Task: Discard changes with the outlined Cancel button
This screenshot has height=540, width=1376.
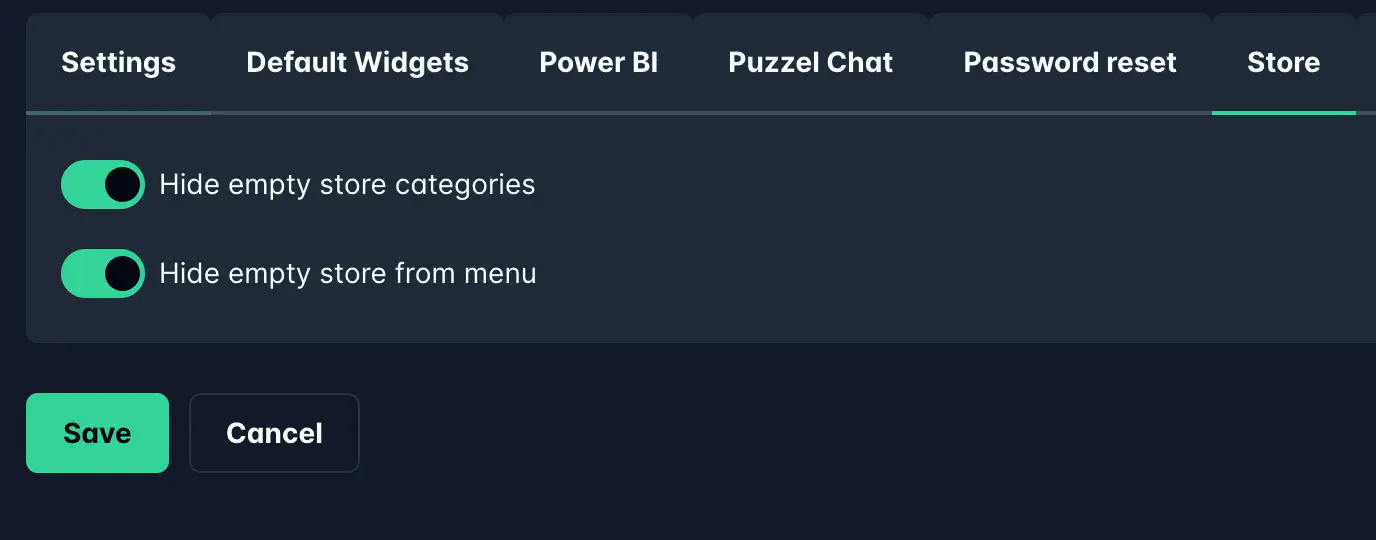Action: [274, 433]
